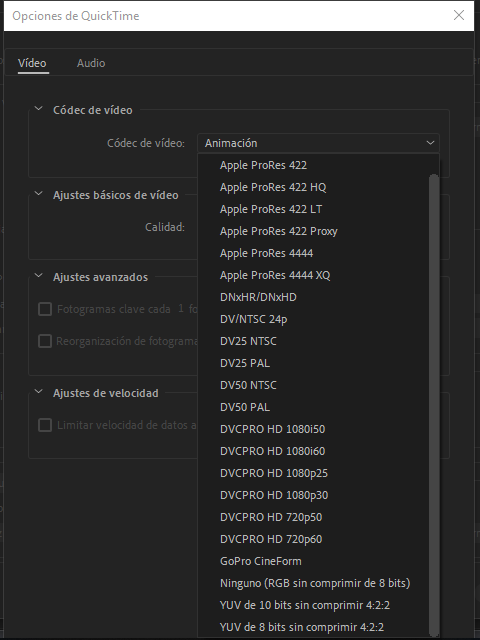480x640 pixels.
Task: Select Apple ProRes 422 Proxy codec
Action: [x=313, y=231]
